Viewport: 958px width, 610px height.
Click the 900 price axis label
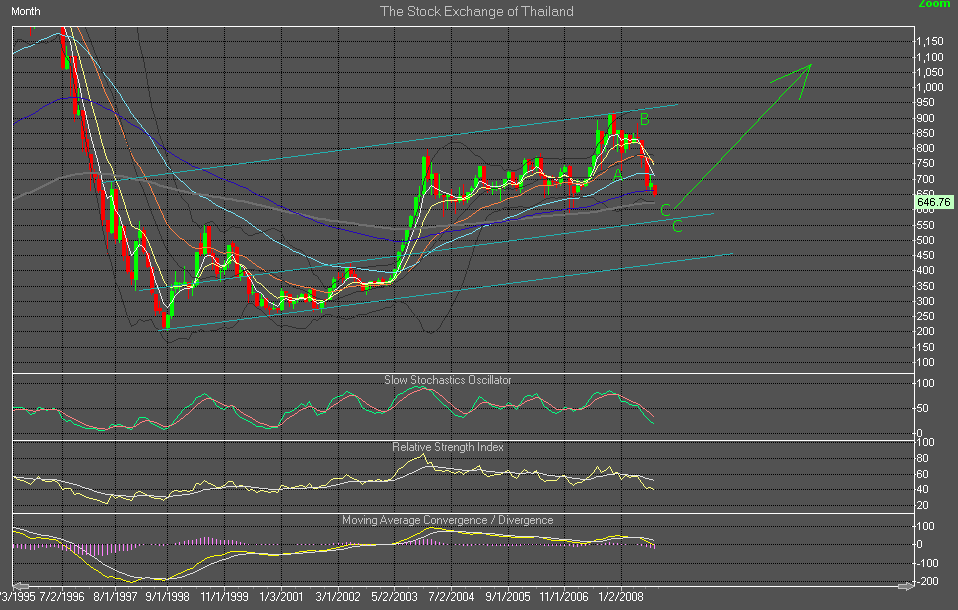pos(926,118)
